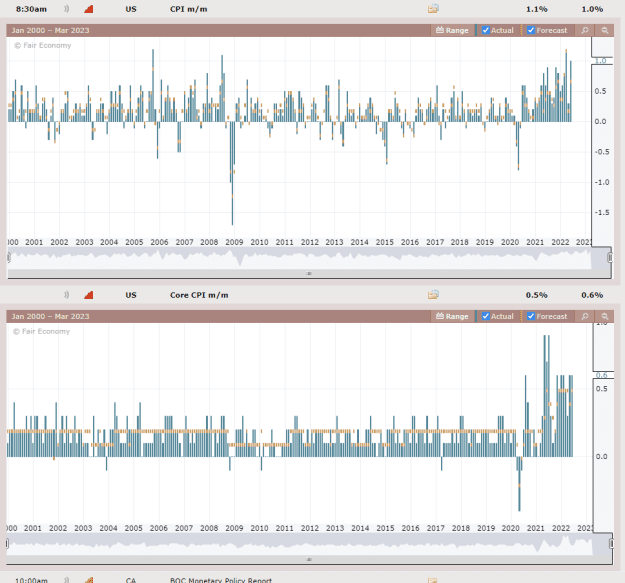Click the speaker alert icon next to 8:30am
Viewport: 625px width, 583px height.
(x=66, y=9)
